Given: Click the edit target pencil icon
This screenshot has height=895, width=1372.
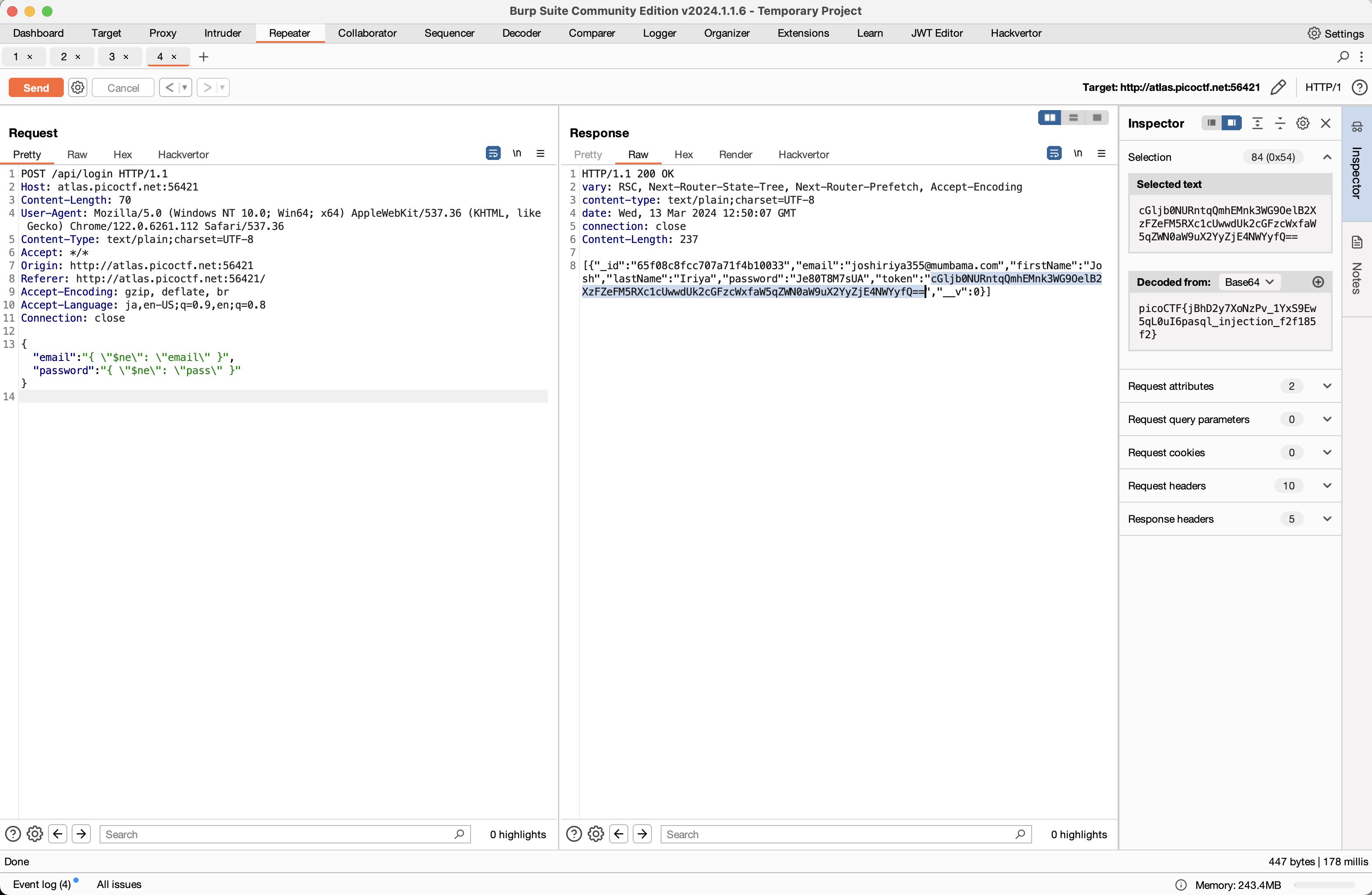Looking at the screenshot, I should pos(1278,87).
